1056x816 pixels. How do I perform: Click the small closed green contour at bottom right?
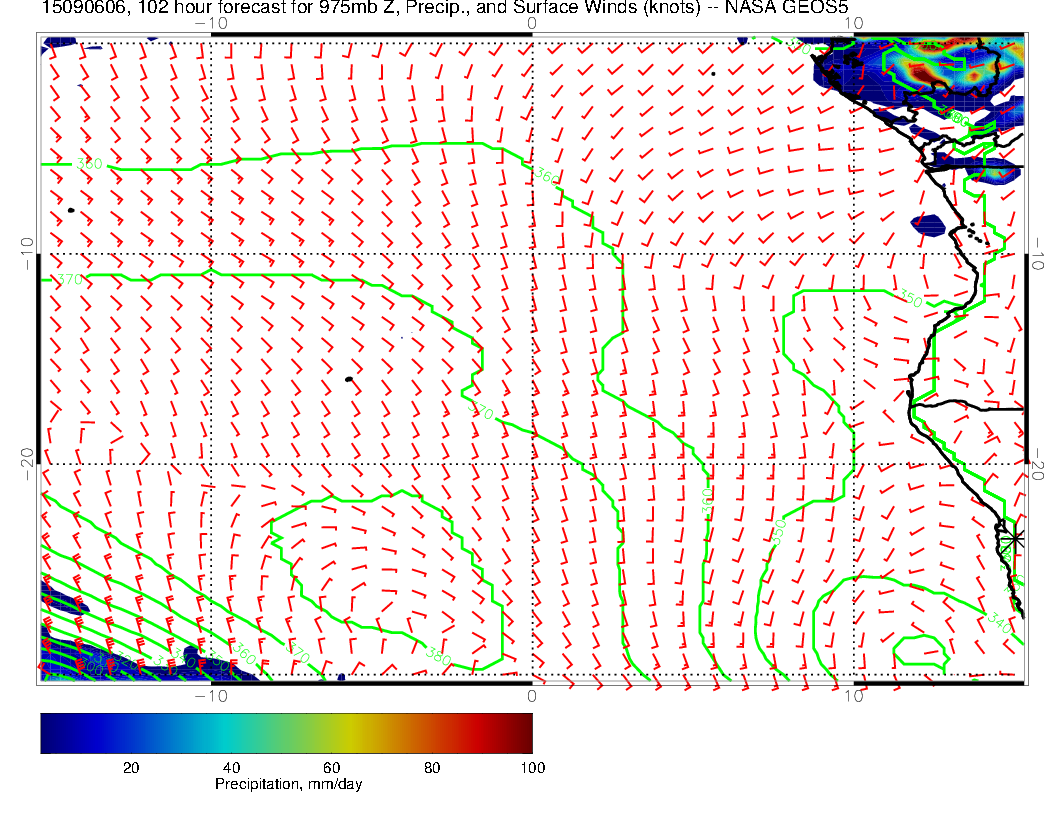[921, 650]
